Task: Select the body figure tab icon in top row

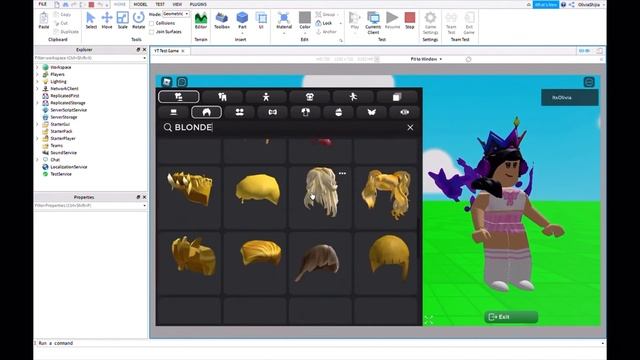Action: tap(266, 97)
